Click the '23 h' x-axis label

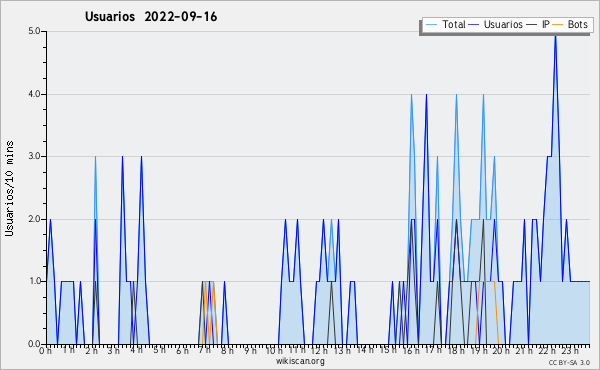pos(569,351)
